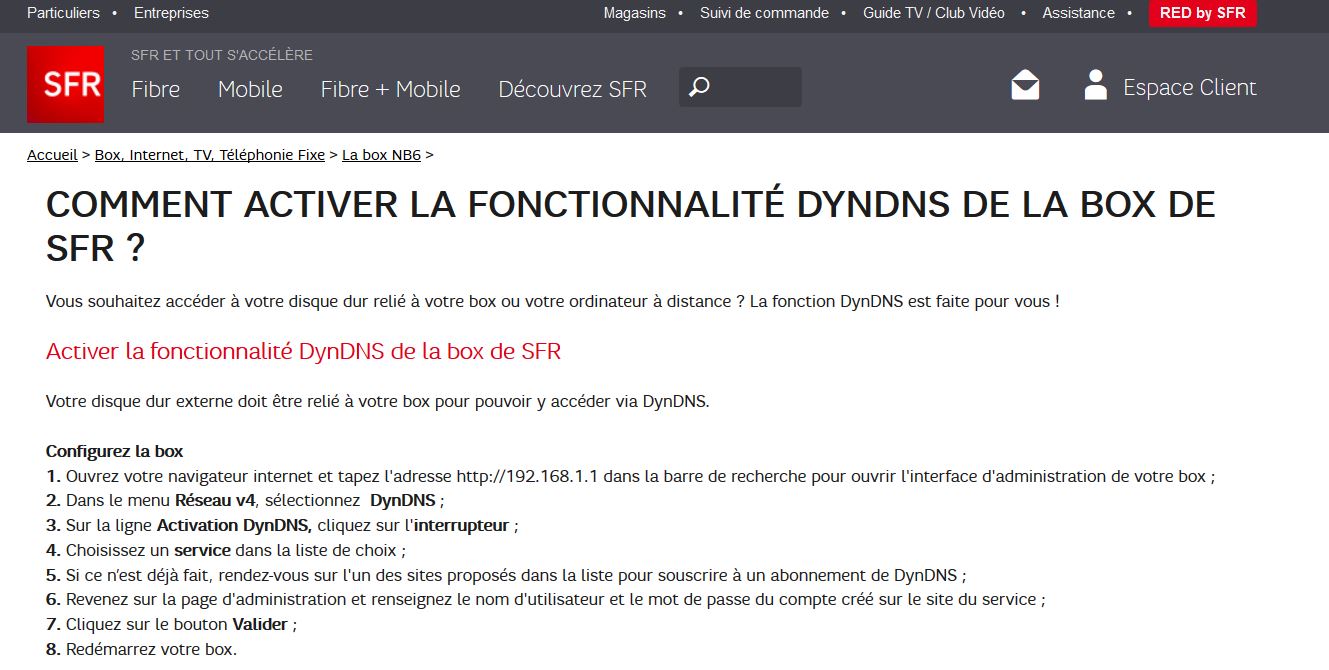
Task: Click the red heading 'Activer la fonctionnalité DynDNS'
Action: tap(303, 351)
